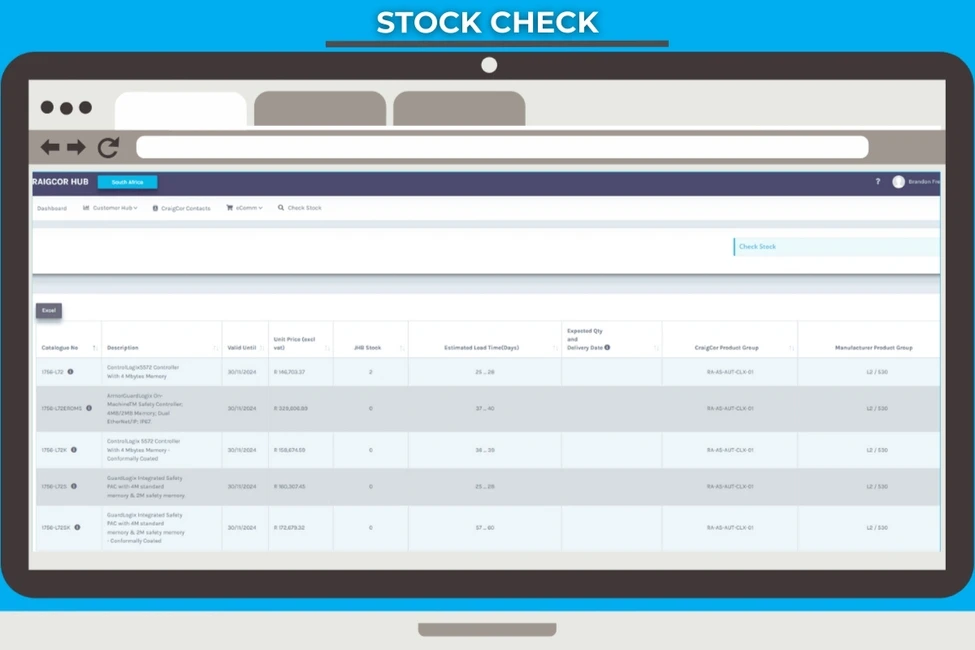Open info icon next to 1756-L72SK
This screenshot has height=650, width=975.
click(x=78, y=527)
